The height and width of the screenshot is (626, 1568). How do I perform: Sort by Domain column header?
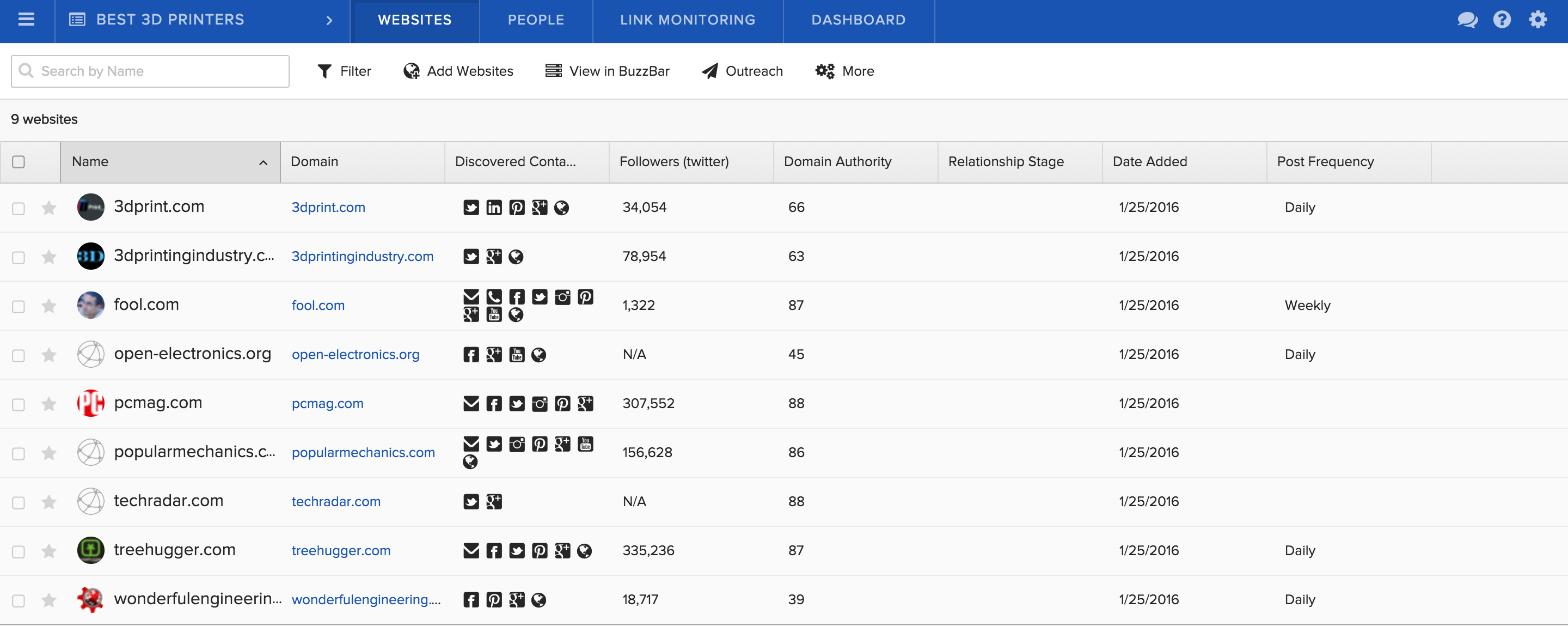(x=362, y=162)
